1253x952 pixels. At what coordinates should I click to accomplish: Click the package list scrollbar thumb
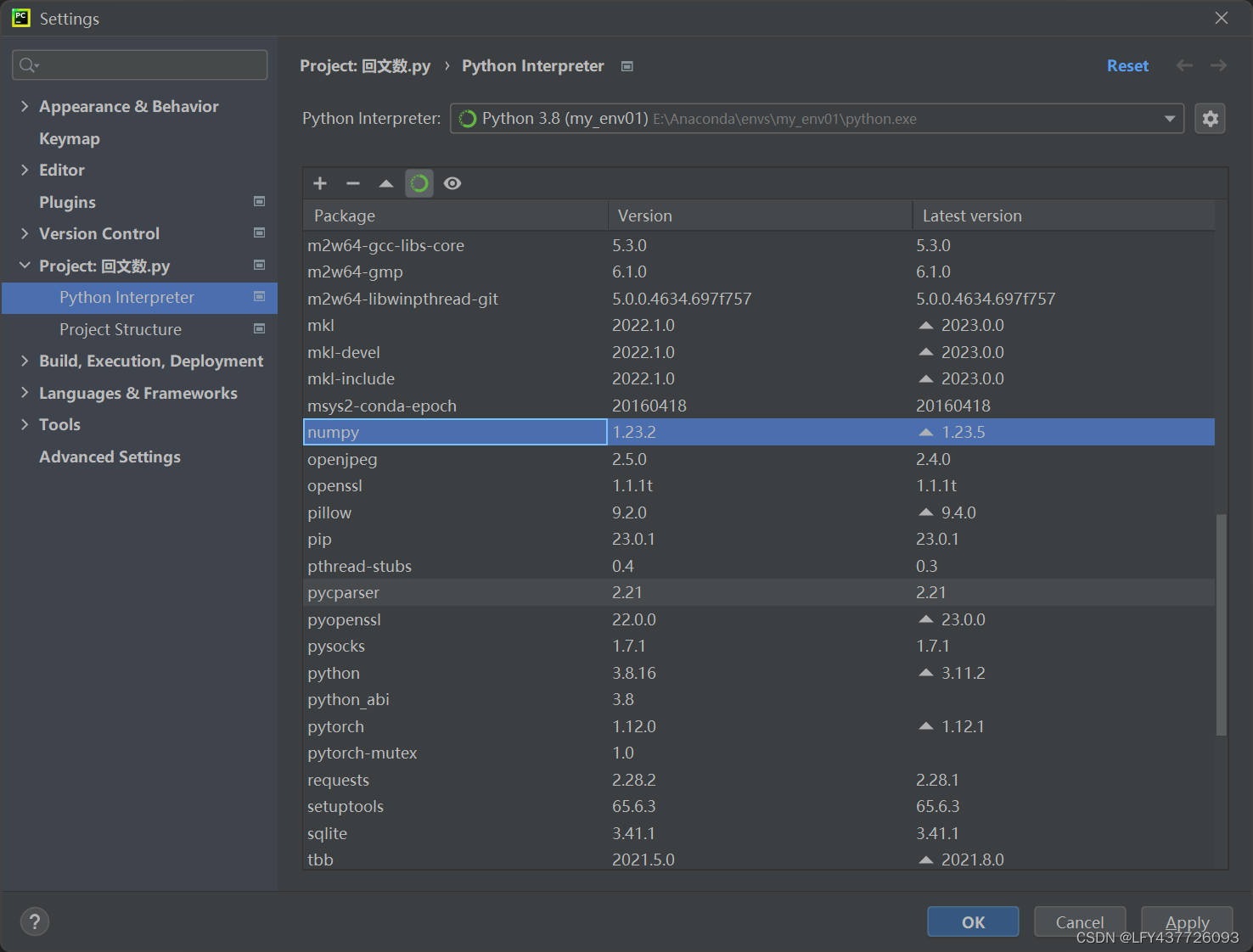[1222, 624]
